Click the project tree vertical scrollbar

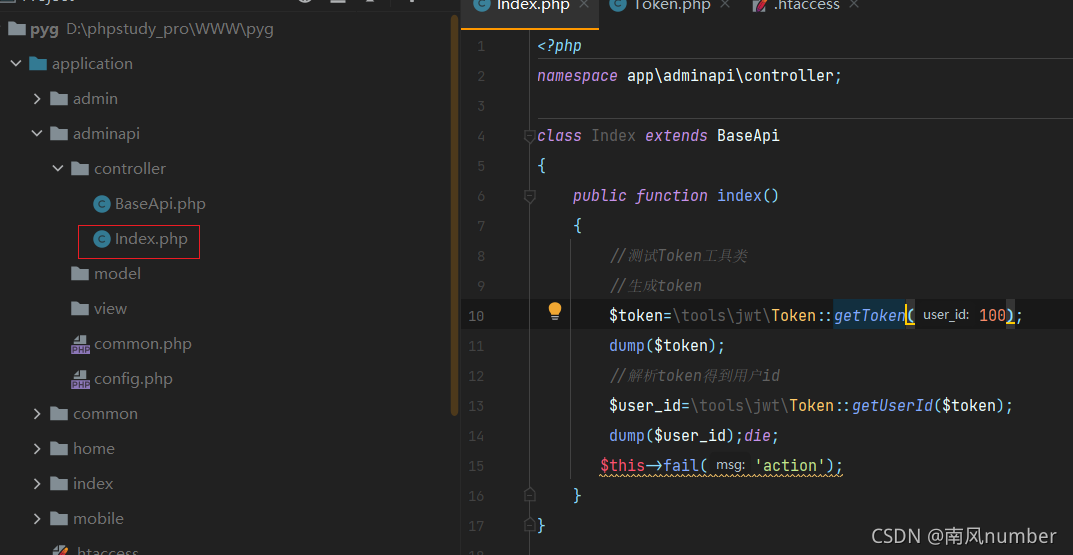(454, 216)
